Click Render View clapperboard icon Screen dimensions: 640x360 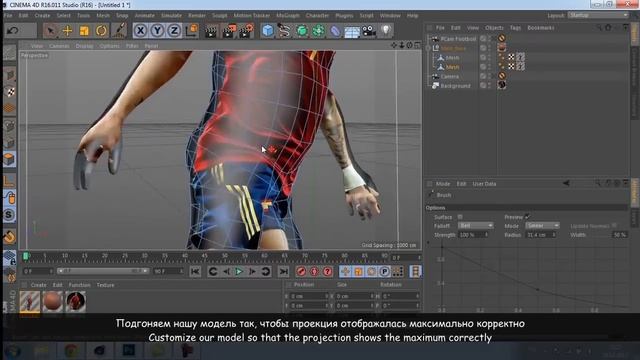(x=211, y=31)
